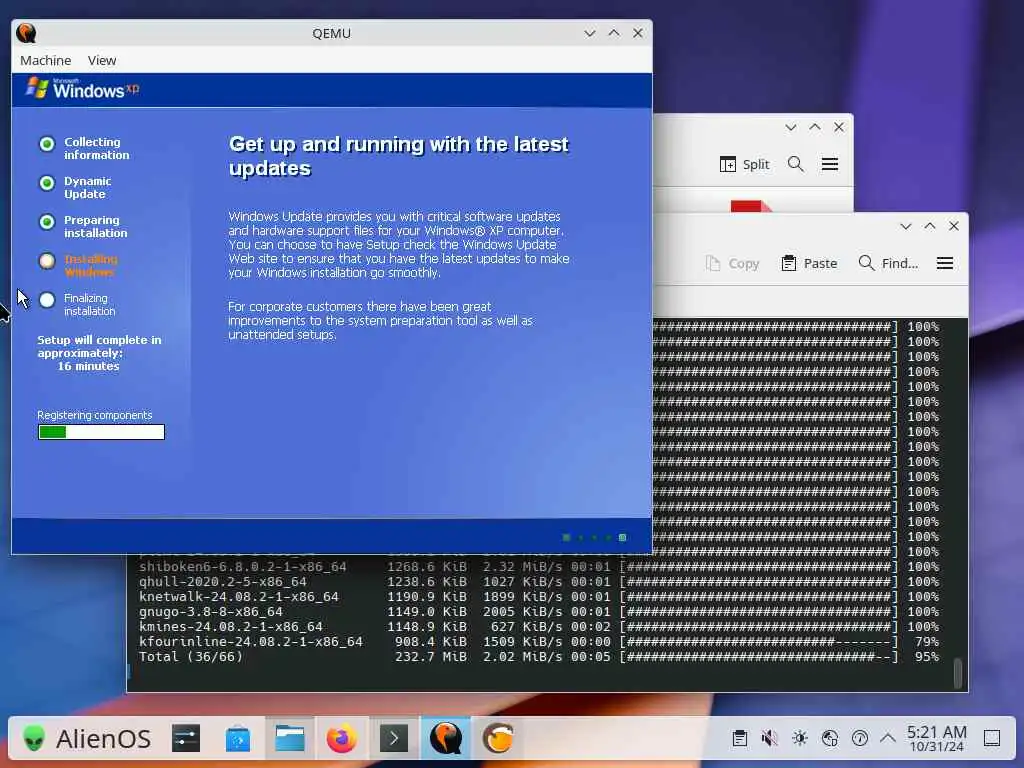The width and height of the screenshot is (1024, 768).
Task: Click the shiboken6-6.8.0.2-1-x86_64 package line
Action: click(539, 567)
